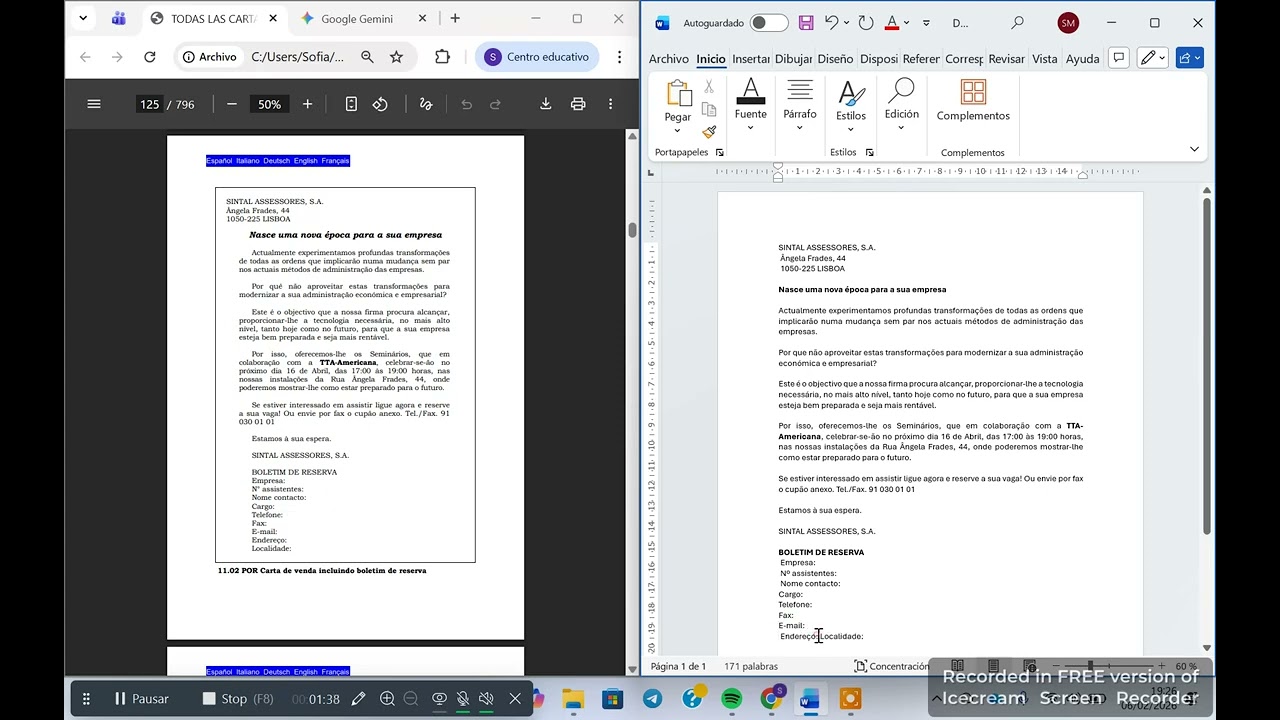Download the PDF file
The image size is (1280, 720).
tap(546, 104)
